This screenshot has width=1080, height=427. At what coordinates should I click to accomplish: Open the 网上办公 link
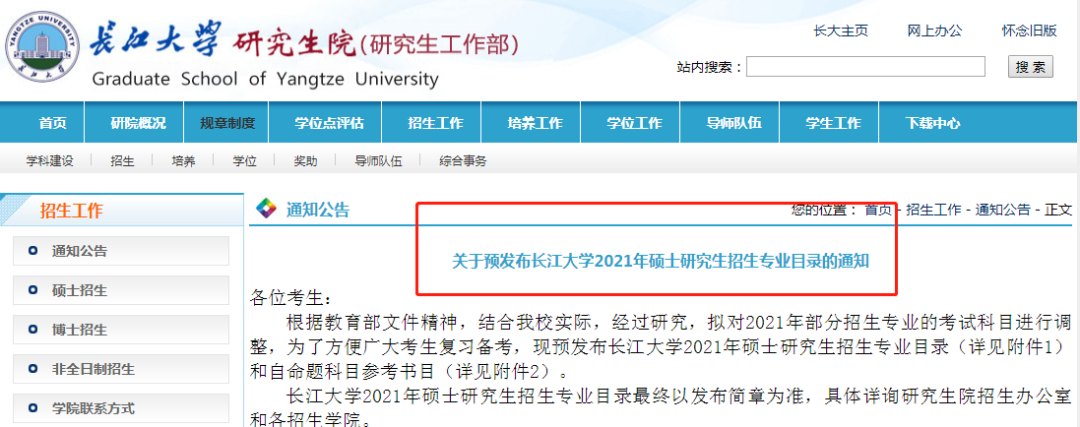[x=934, y=30]
